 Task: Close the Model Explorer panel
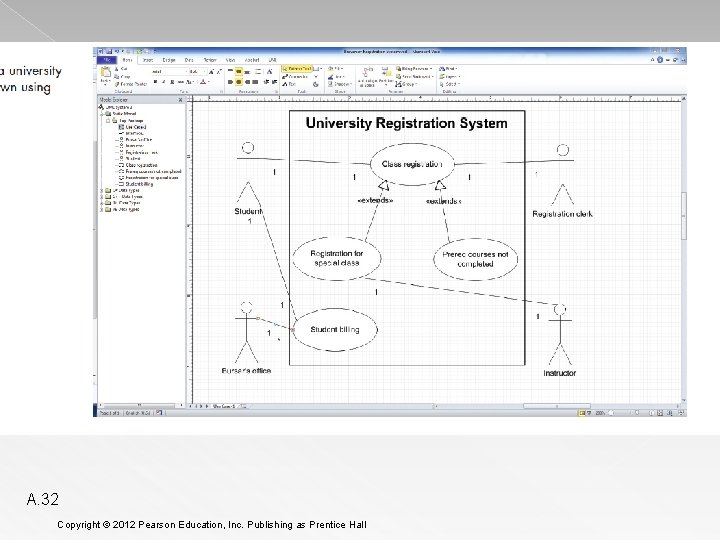coord(180,100)
